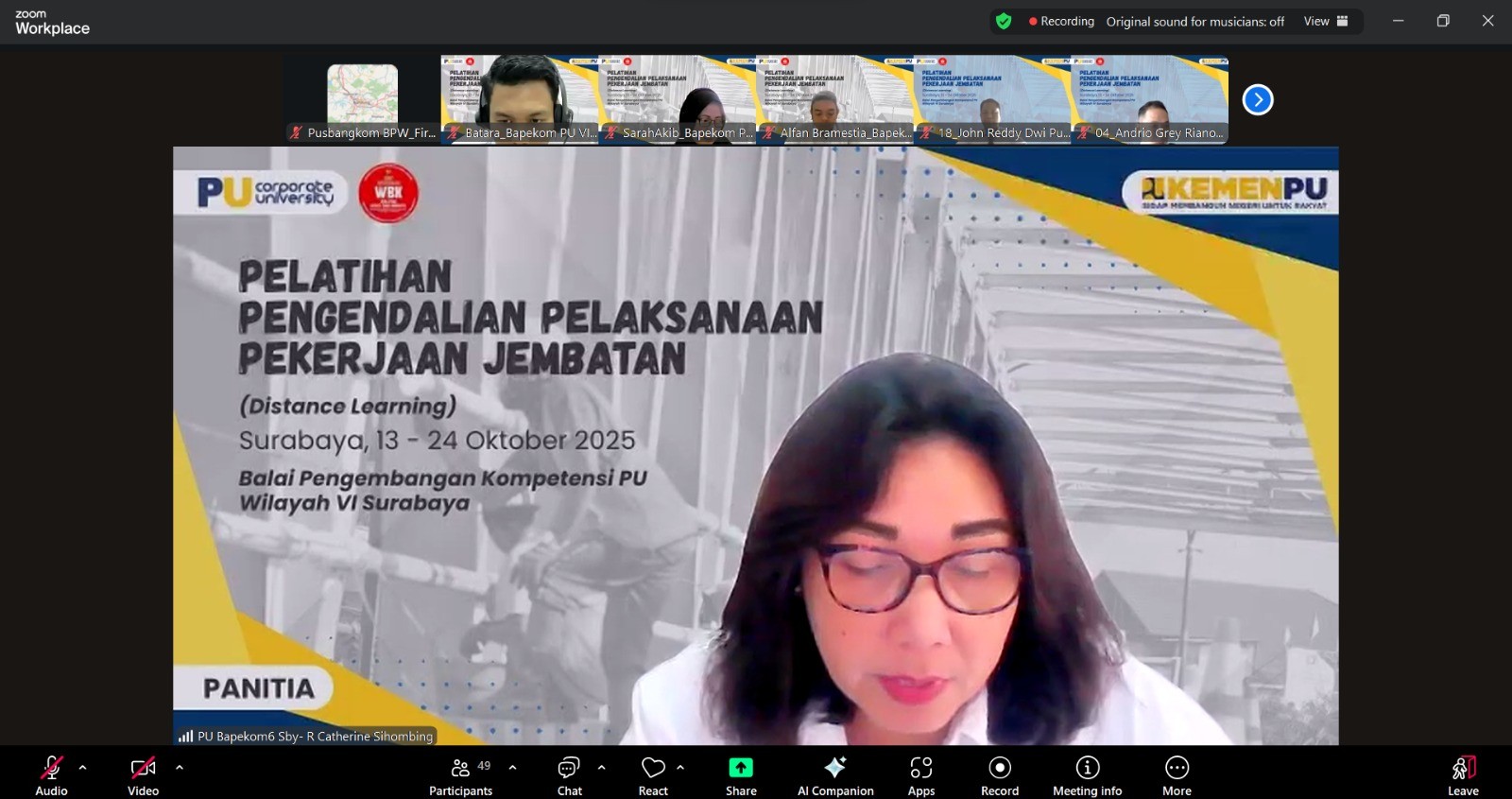Viewport: 1512px width, 799px height.
Task: Open the React emoji reactions
Action: [652, 774]
